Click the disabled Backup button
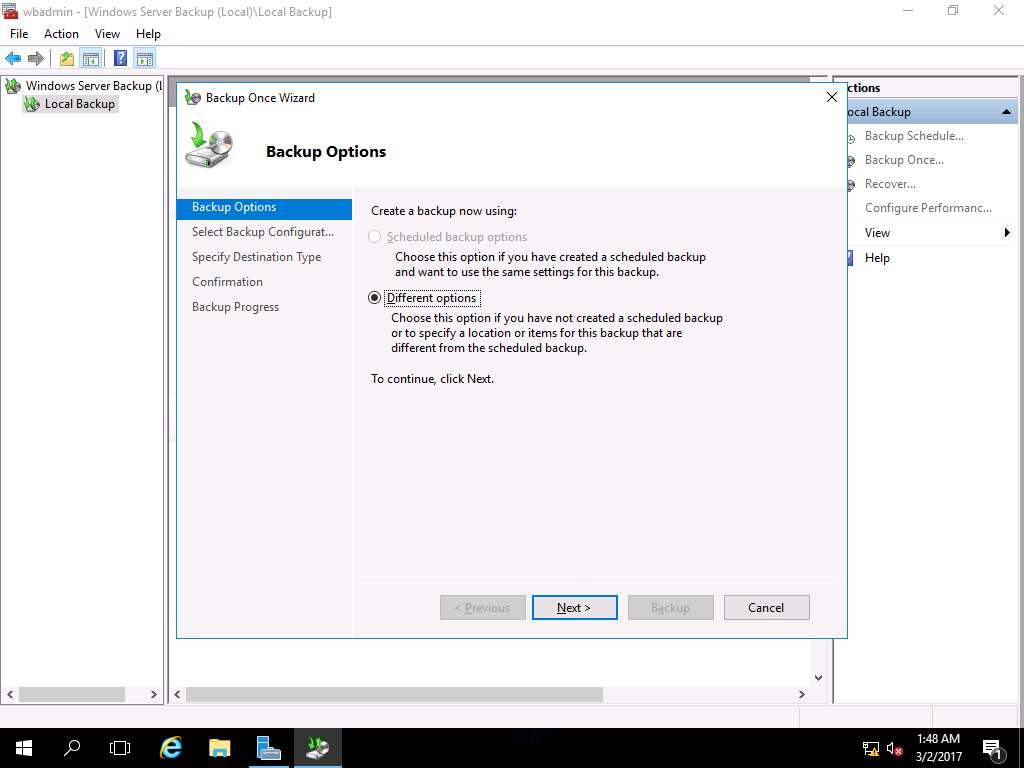1024x768 pixels. coord(671,607)
